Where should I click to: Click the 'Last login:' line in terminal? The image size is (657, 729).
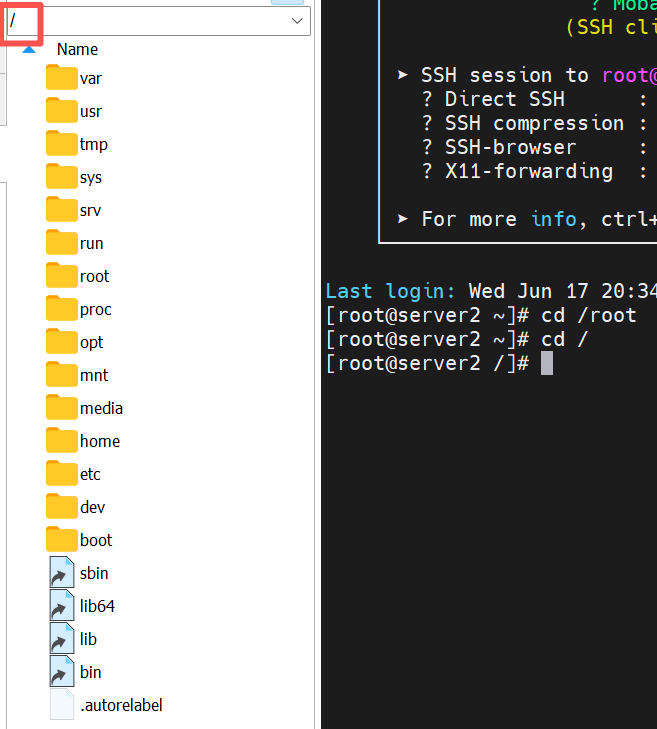(491, 291)
